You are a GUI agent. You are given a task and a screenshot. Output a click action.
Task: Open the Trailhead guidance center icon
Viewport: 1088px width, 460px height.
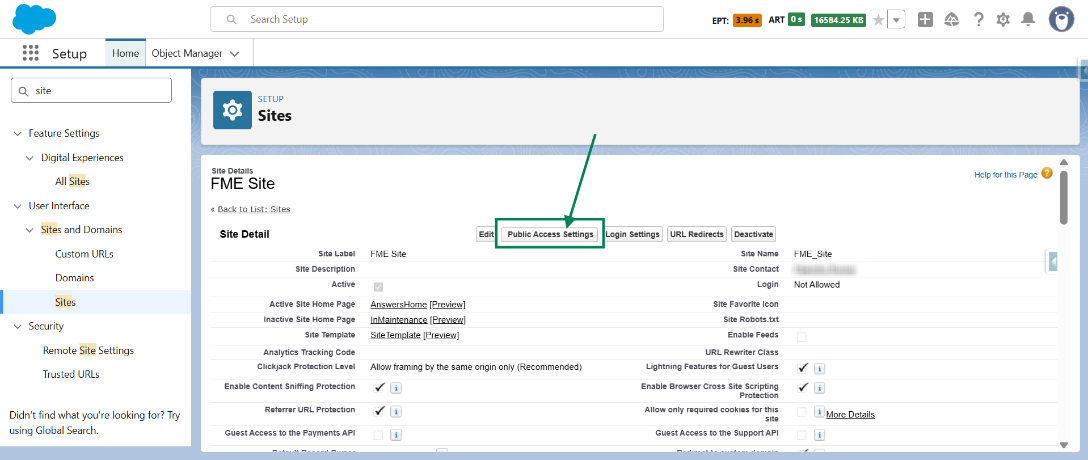click(x=951, y=19)
